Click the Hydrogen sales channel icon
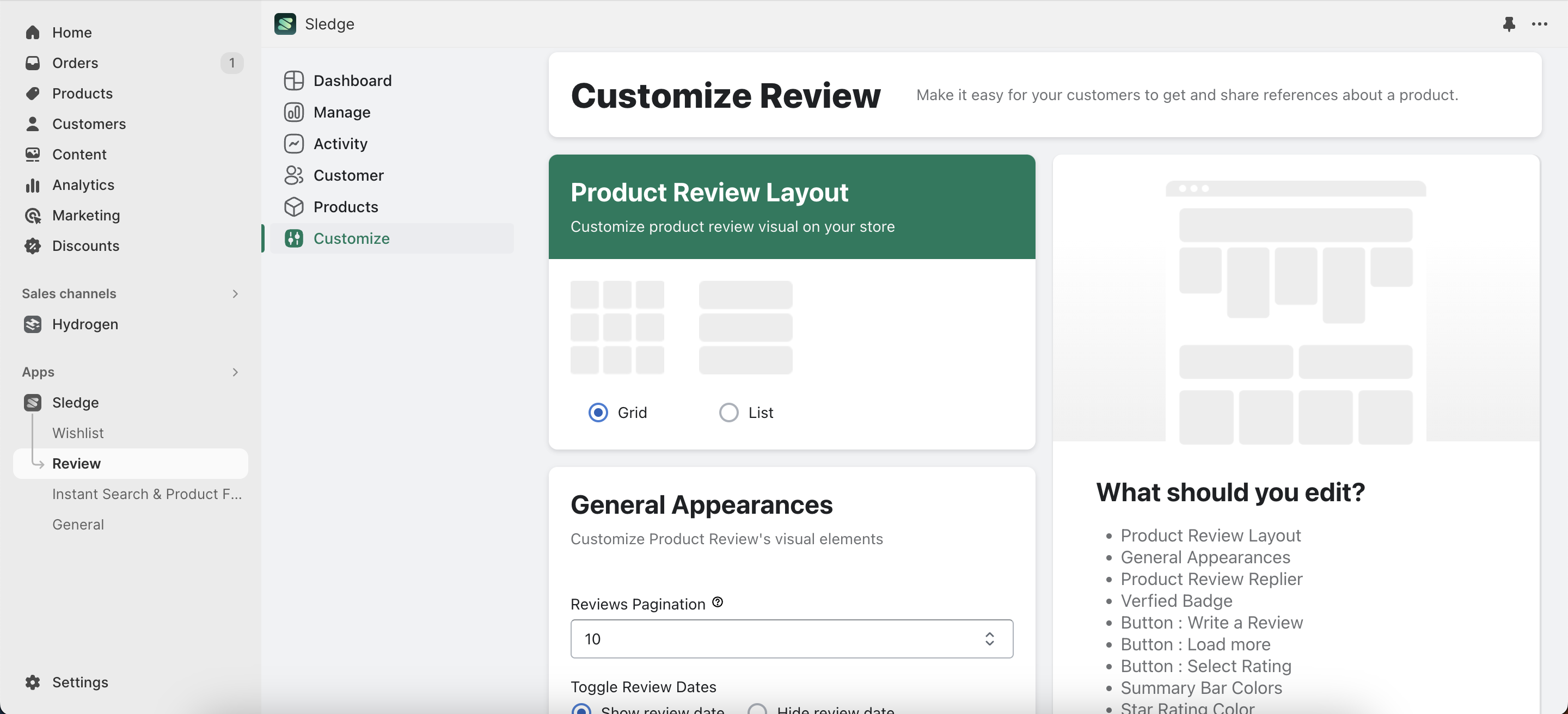1568x714 pixels. 33,324
